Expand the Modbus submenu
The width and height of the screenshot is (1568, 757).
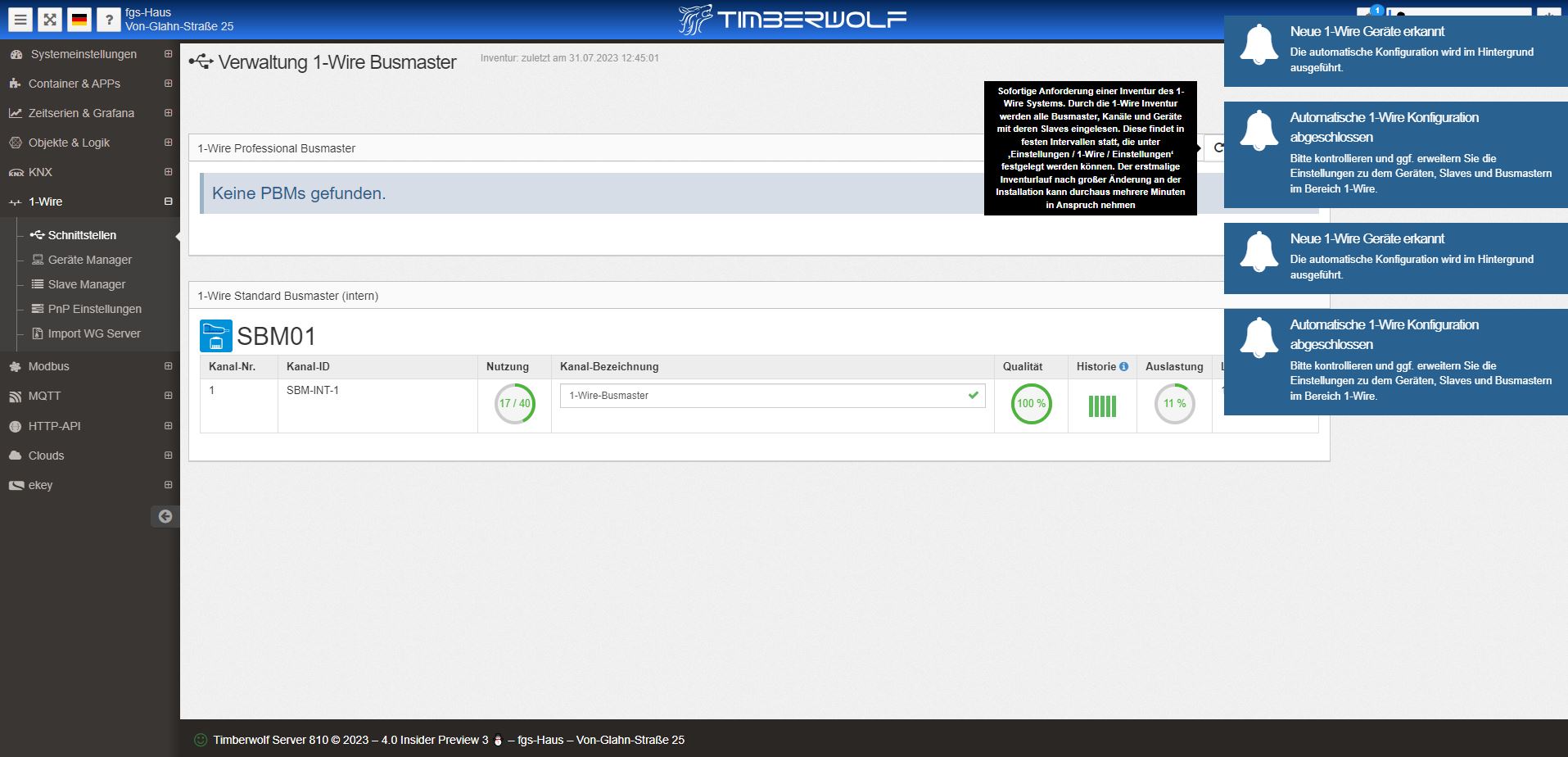pos(168,366)
